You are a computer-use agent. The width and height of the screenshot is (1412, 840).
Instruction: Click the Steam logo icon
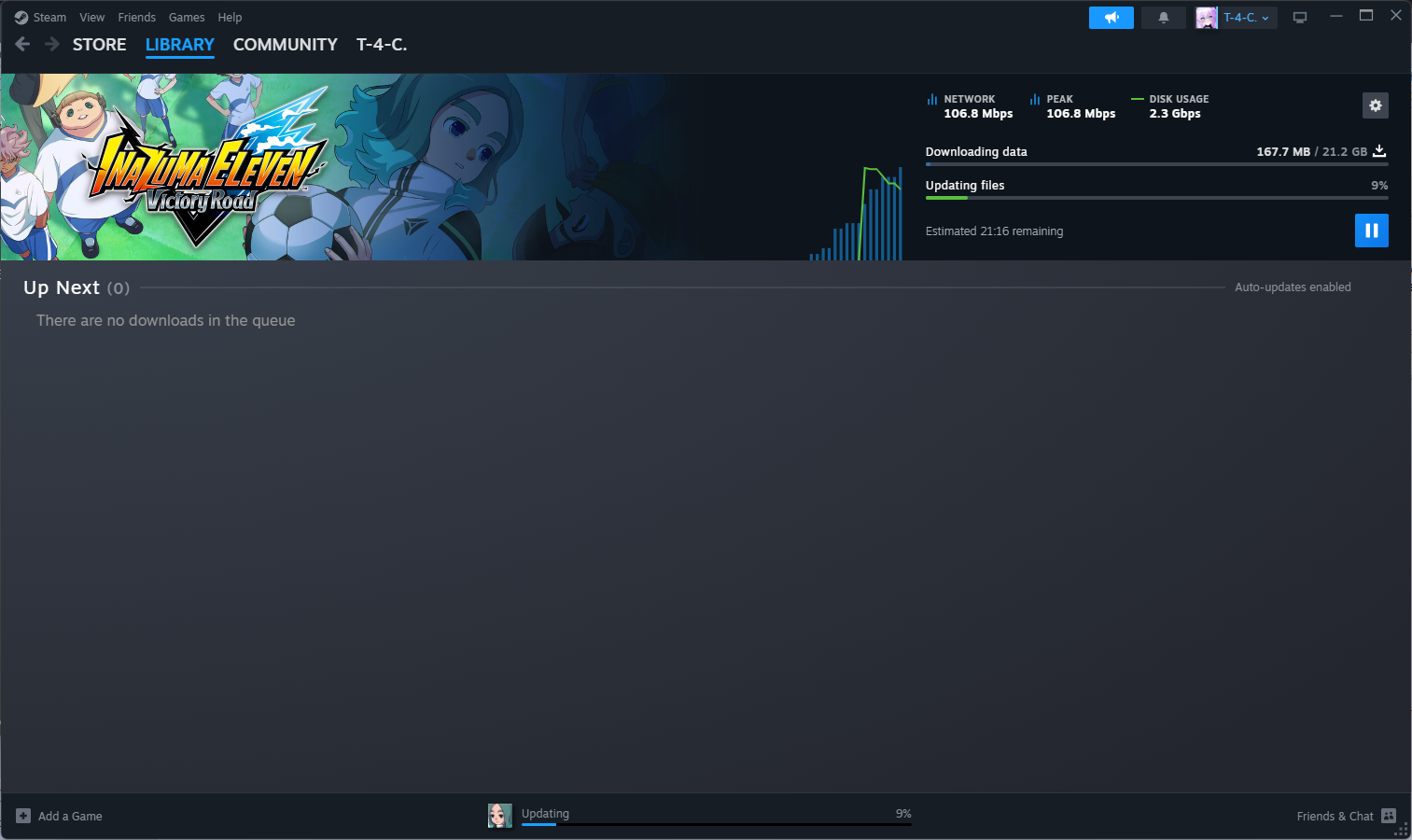[21, 18]
